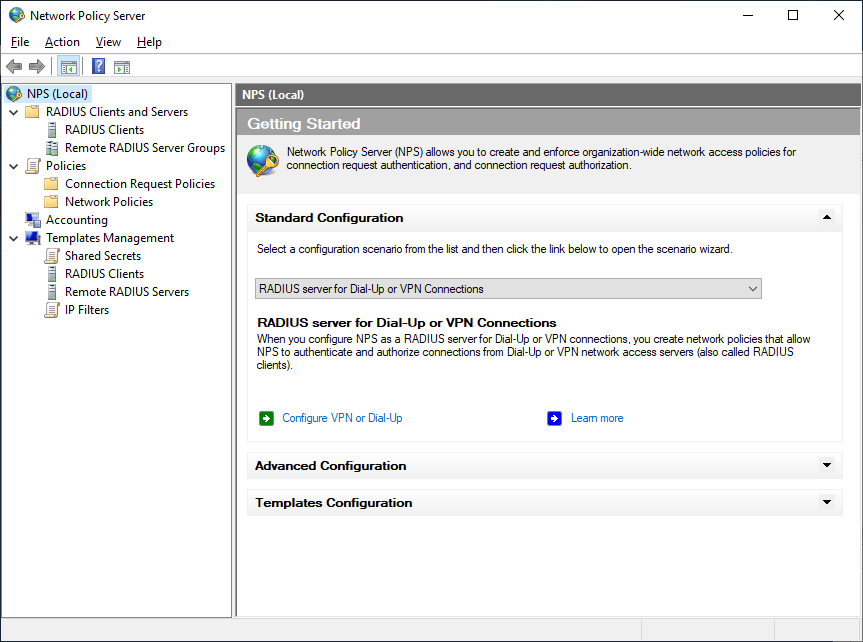863x642 pixels.
Task: Collapse the RADIUS Clients and Servers tree node
Action: [14, 112]
